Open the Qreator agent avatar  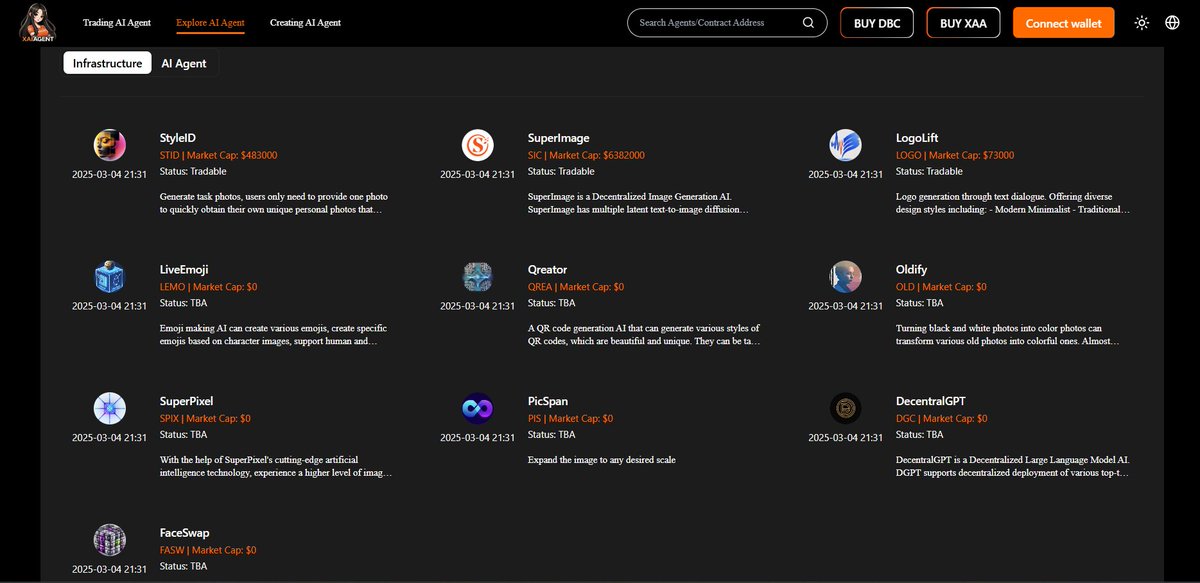pyautogui.click(x=478, y=277)
